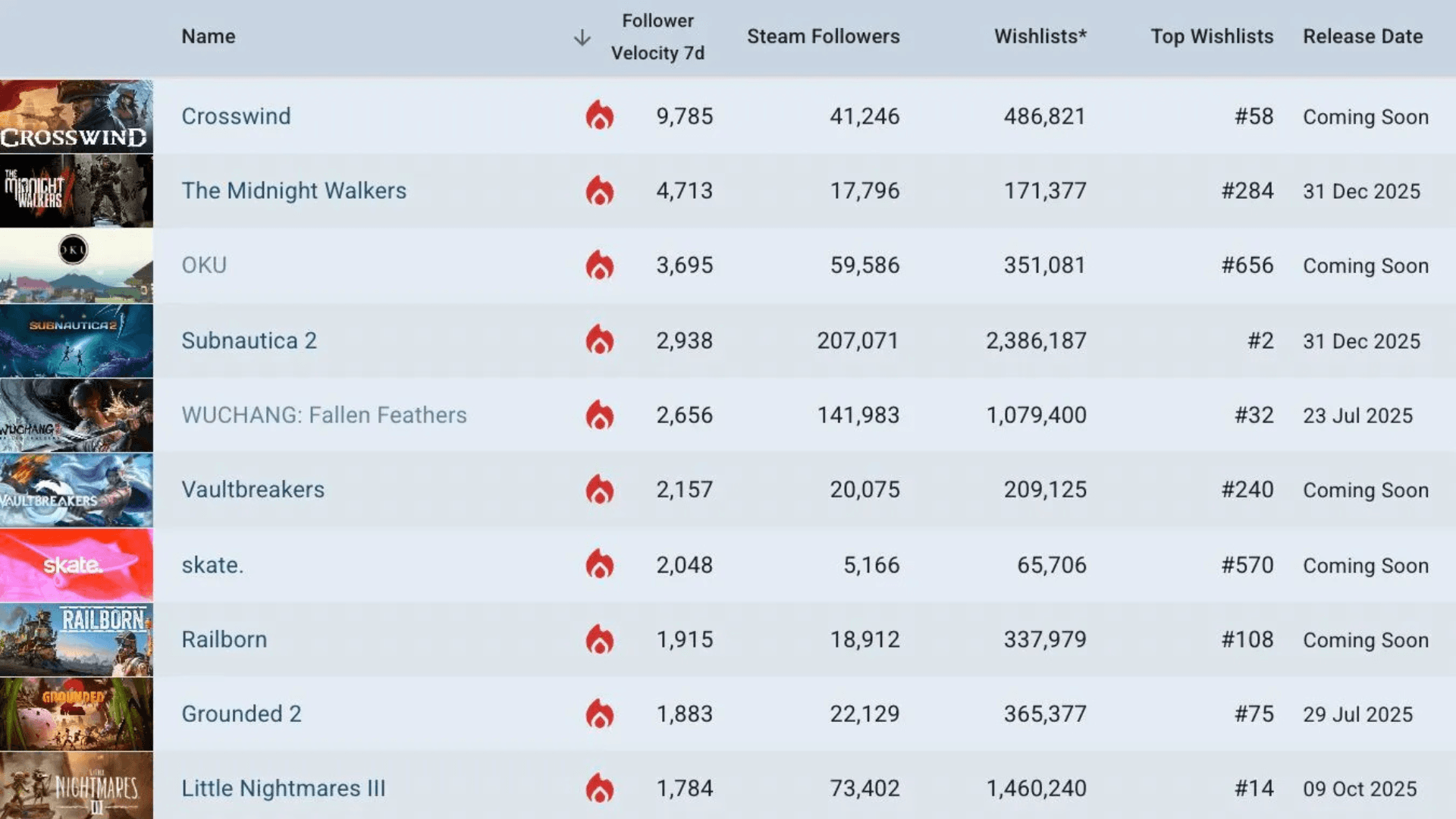Open The Midnight Walkers game link
The width and height of the screenshot is (1456, 819).
(x=293, y=190)
